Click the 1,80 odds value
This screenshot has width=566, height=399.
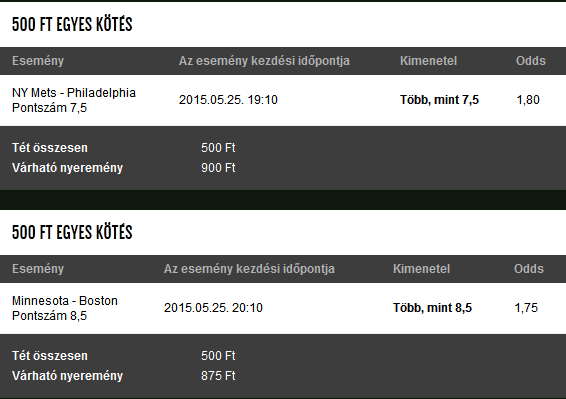pyautogui.click(x=528, y=100)
